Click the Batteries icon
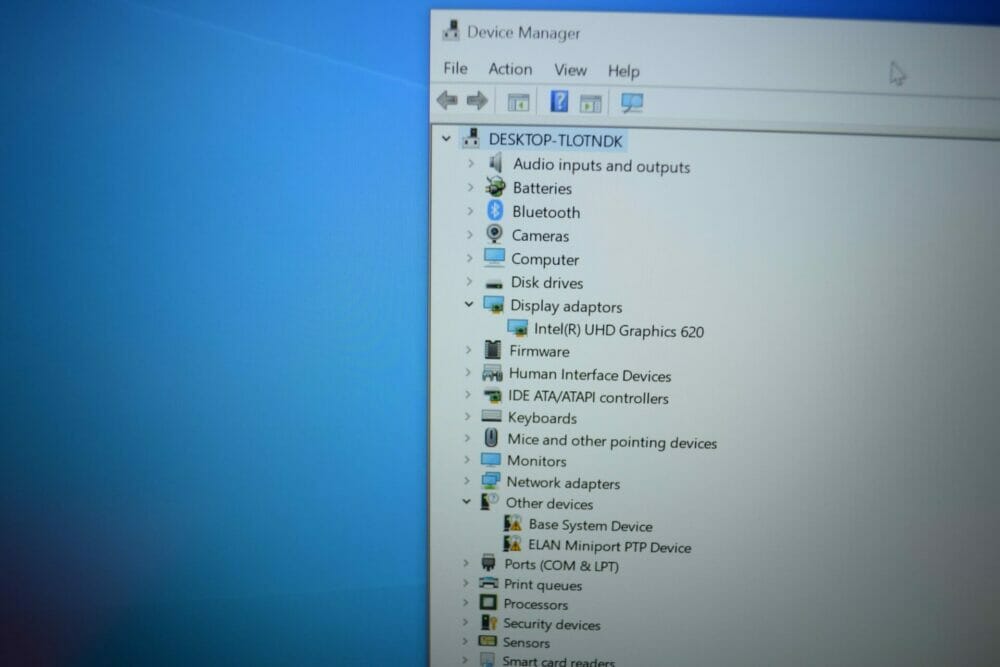 pyautogui.click(x=495, y=187)
